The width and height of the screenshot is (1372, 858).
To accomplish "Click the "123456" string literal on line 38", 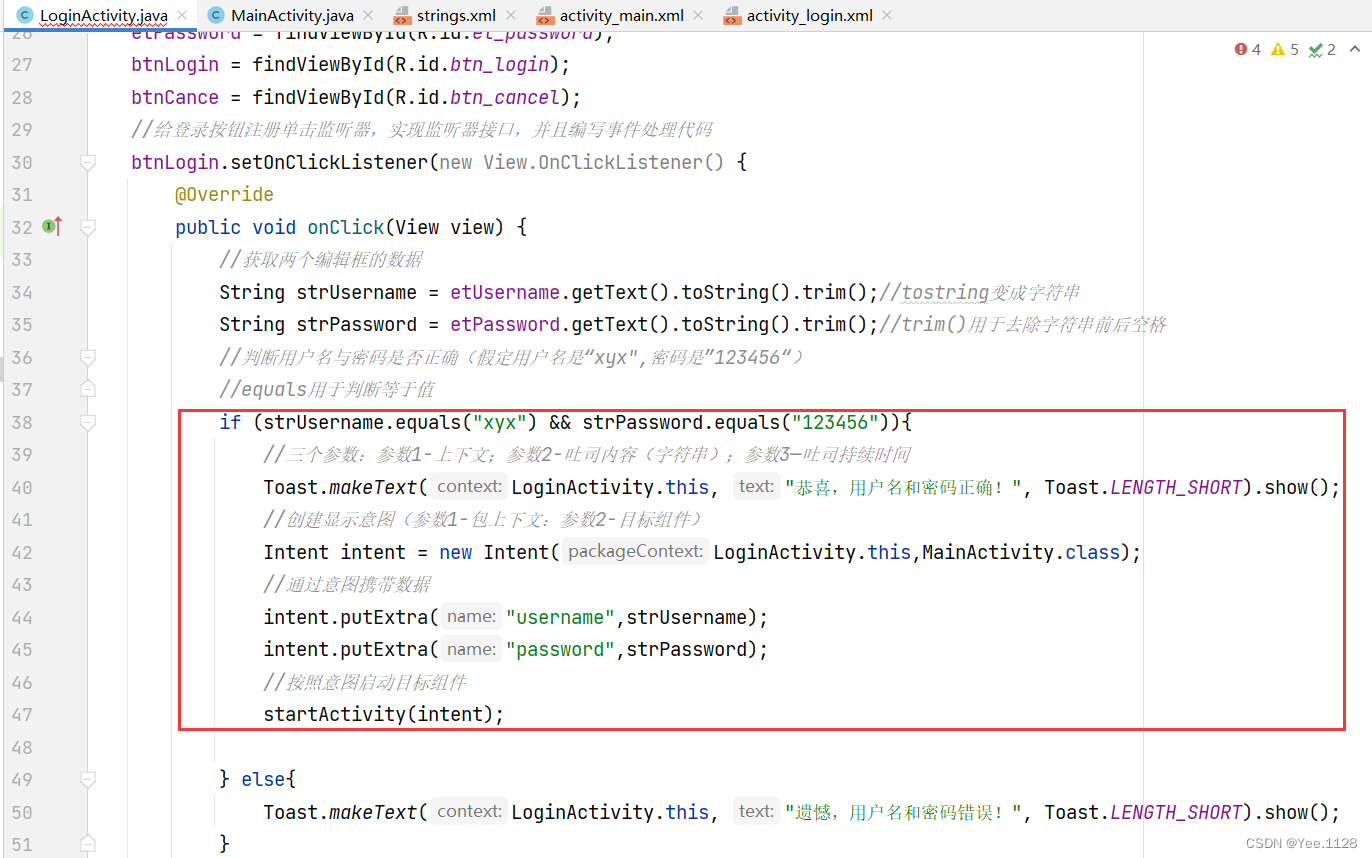I will 835,422.
